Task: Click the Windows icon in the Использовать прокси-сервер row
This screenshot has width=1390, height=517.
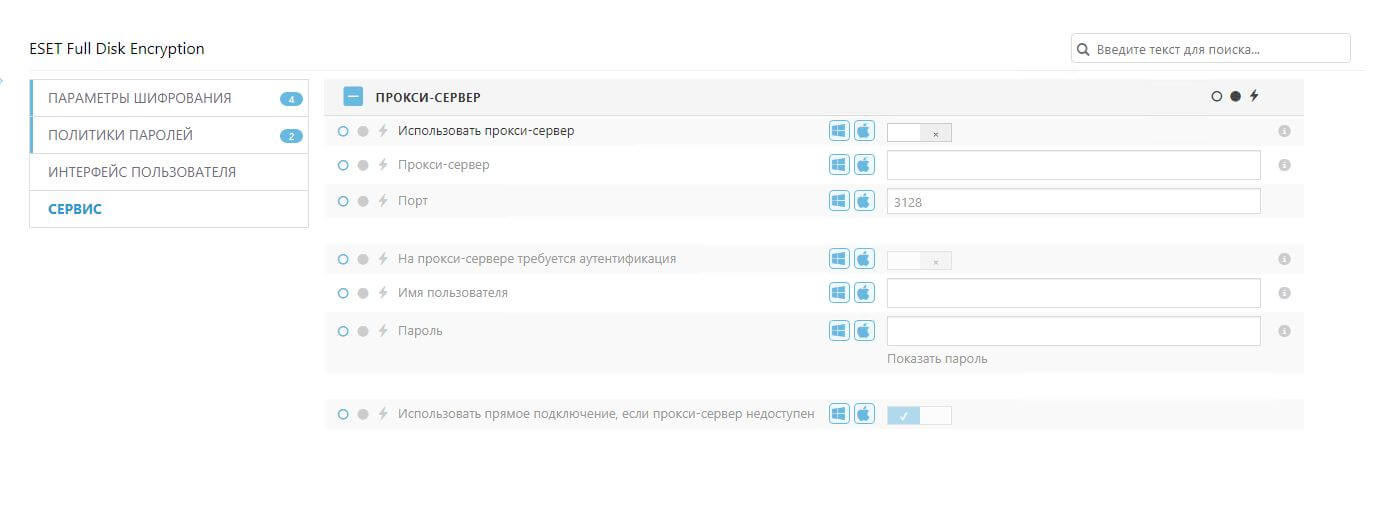Action: (x=839, y=131)
